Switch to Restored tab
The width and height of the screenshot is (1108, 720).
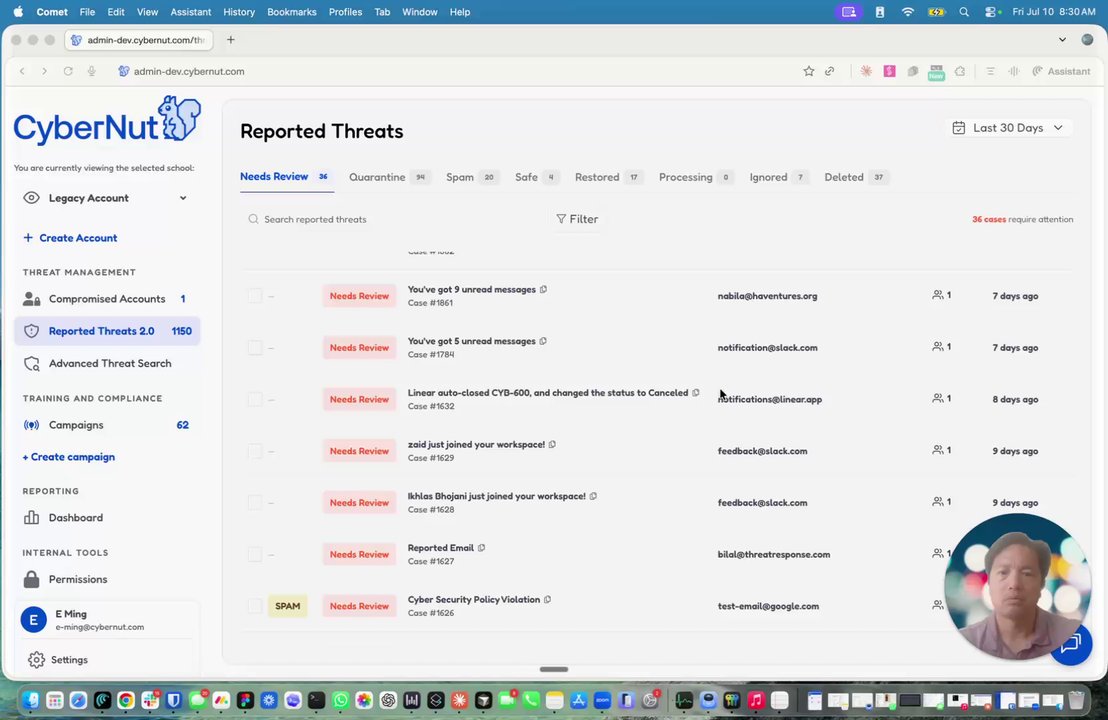pyautogui.click(x=609, y=177)
